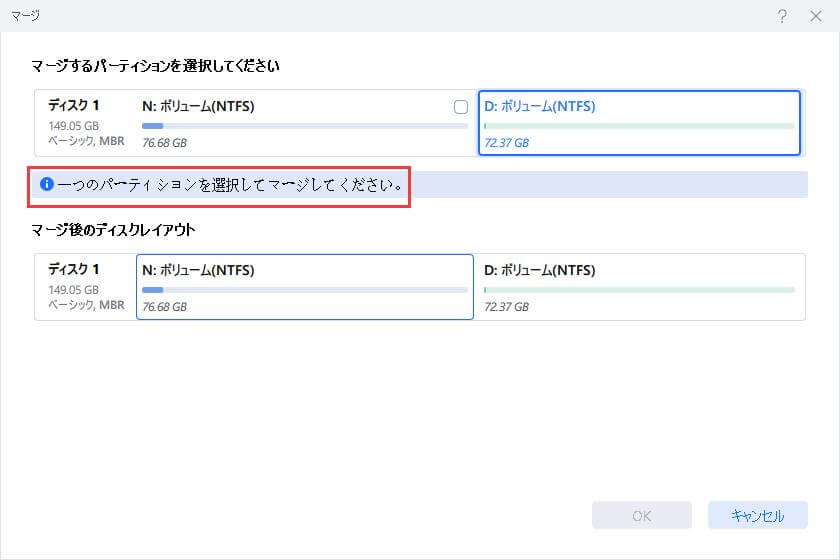
Task: Click the help question mark icon
Action: pos(782,16)
